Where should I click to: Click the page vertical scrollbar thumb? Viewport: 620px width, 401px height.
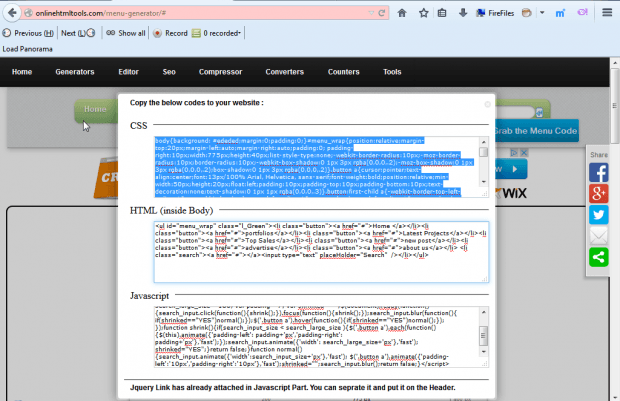point(614,106)
